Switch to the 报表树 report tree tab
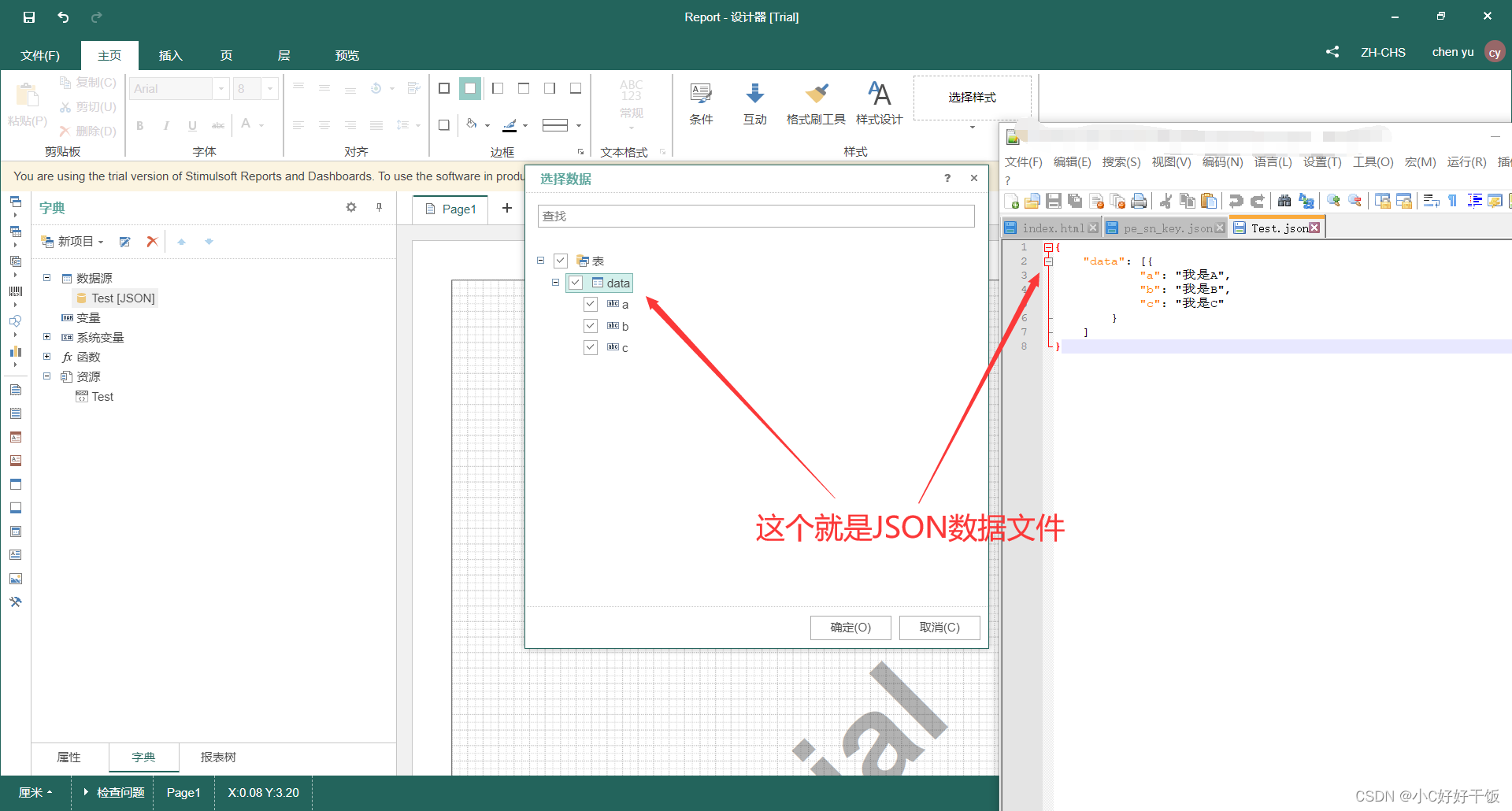 click(x=218, y=757)
